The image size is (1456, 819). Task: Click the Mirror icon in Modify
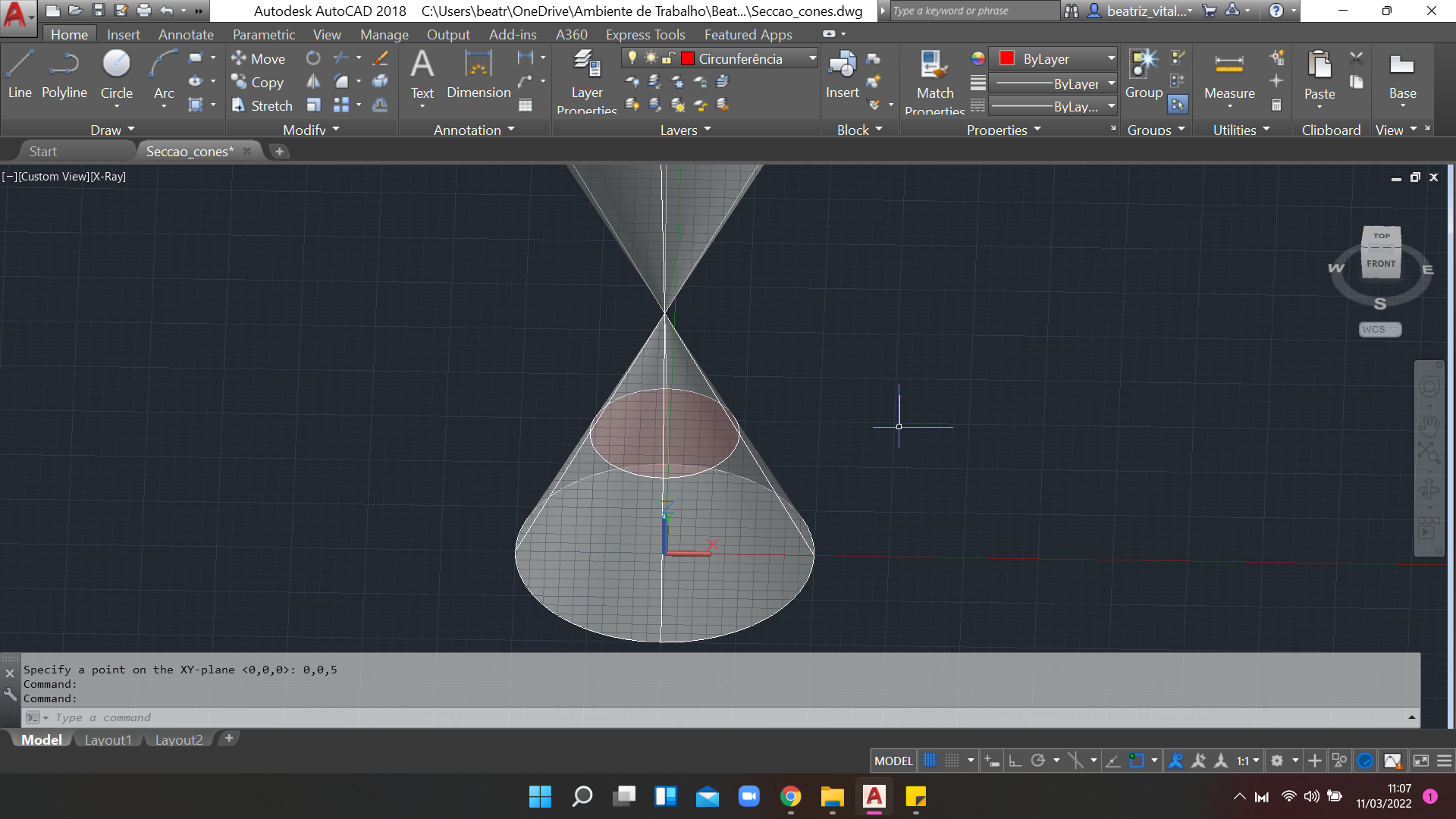point(313,81)
